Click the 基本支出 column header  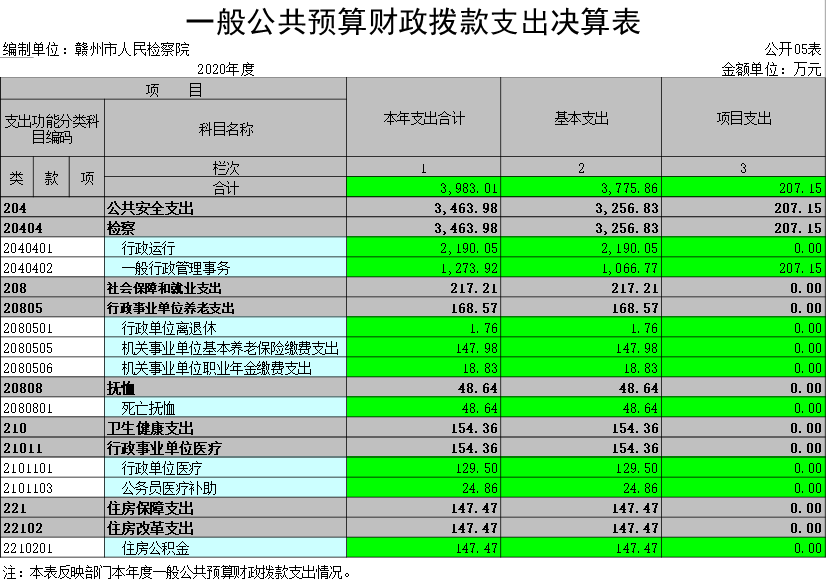[x=581, y=117]
